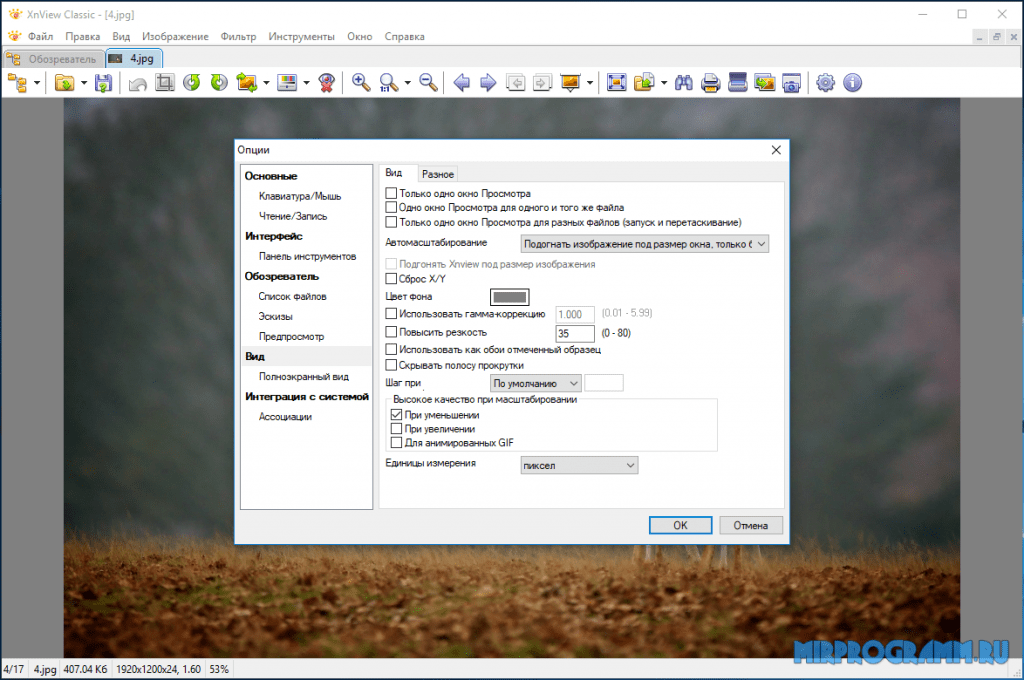Expand the Open folder icon dropdown arrow
Viewport: 1024px width, 680px height.
(x=84, y=83)
